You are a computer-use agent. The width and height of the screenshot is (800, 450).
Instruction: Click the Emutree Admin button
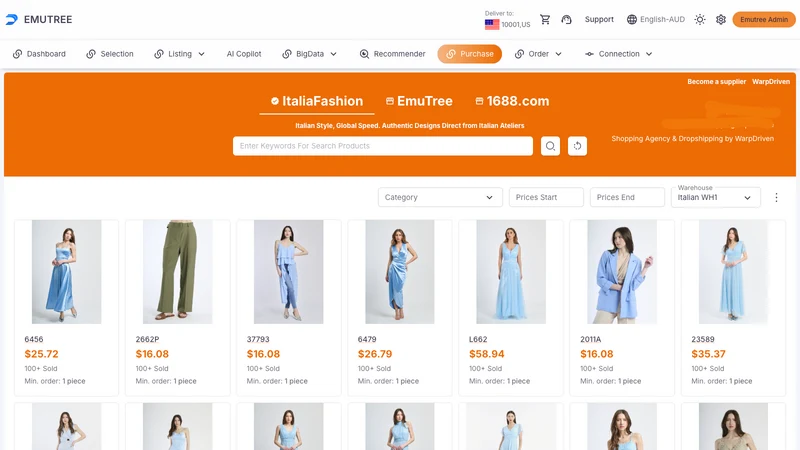click(x=764, y=19)
